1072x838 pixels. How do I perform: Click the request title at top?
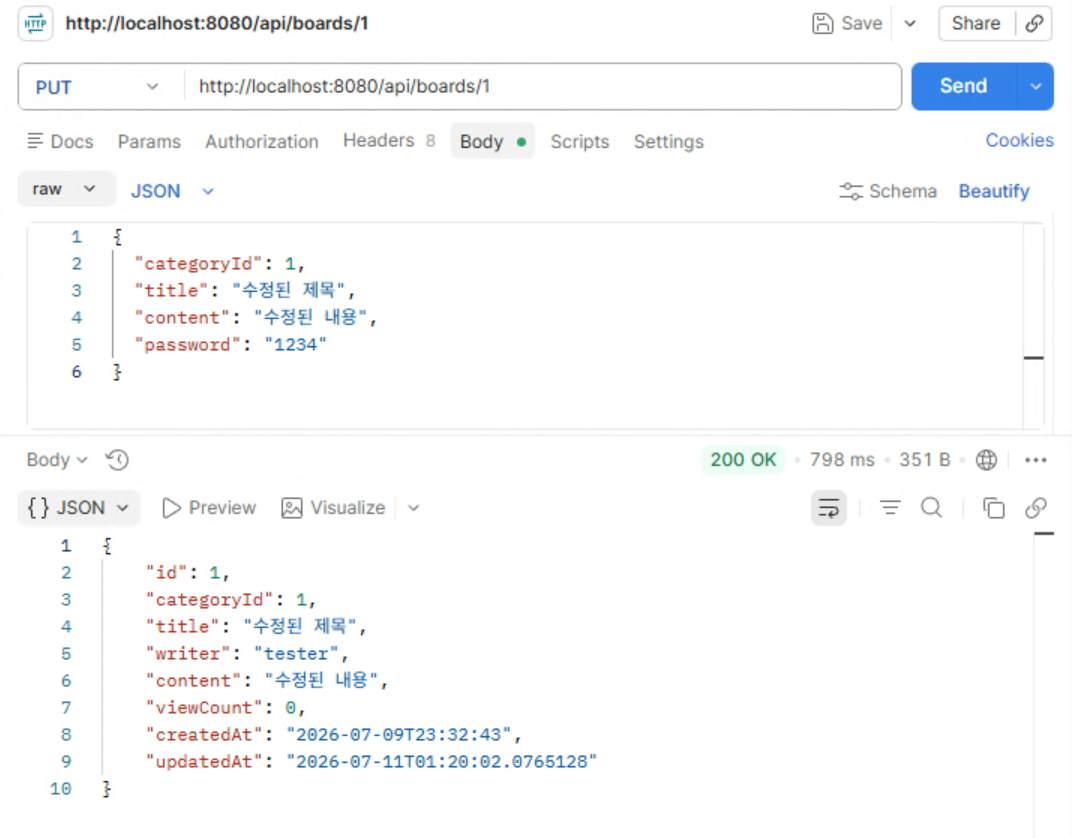click(217, 23)
